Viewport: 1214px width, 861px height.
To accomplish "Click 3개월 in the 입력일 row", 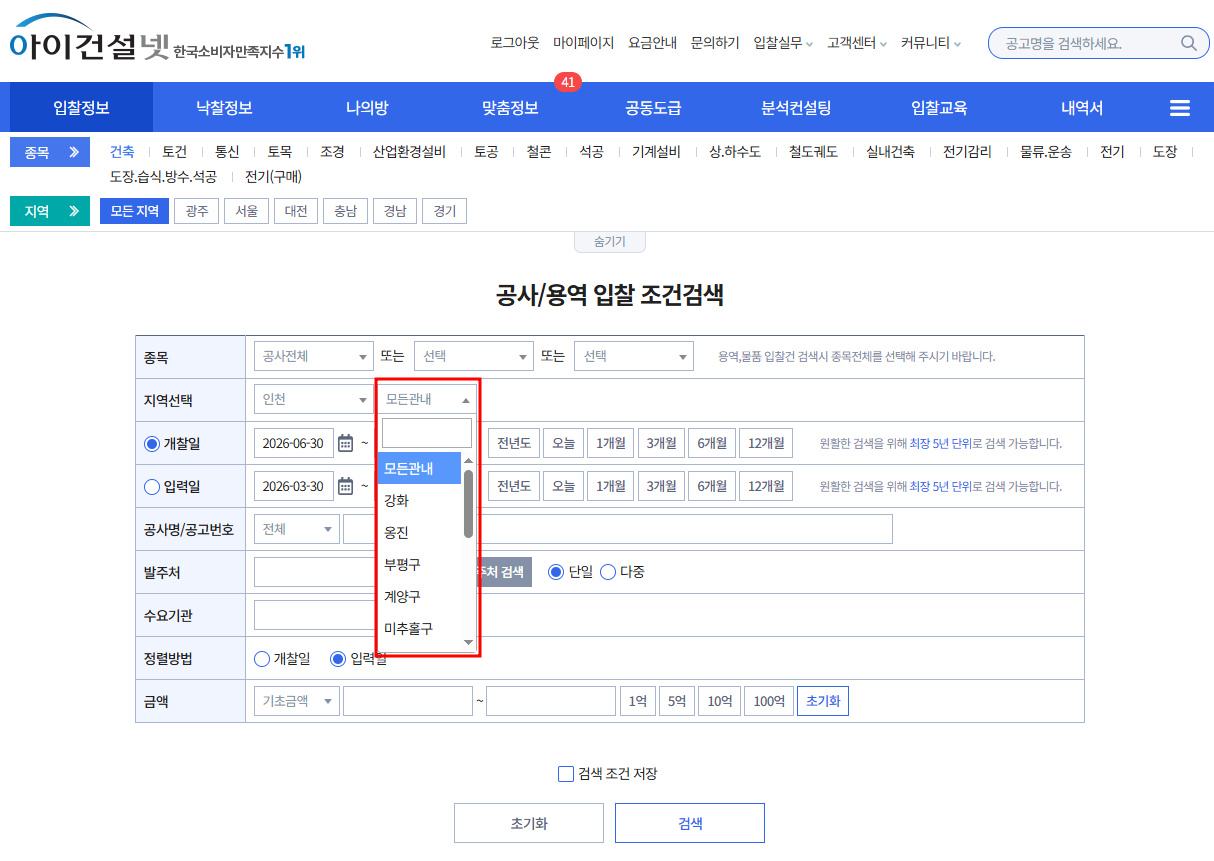I will click(660, 486).
